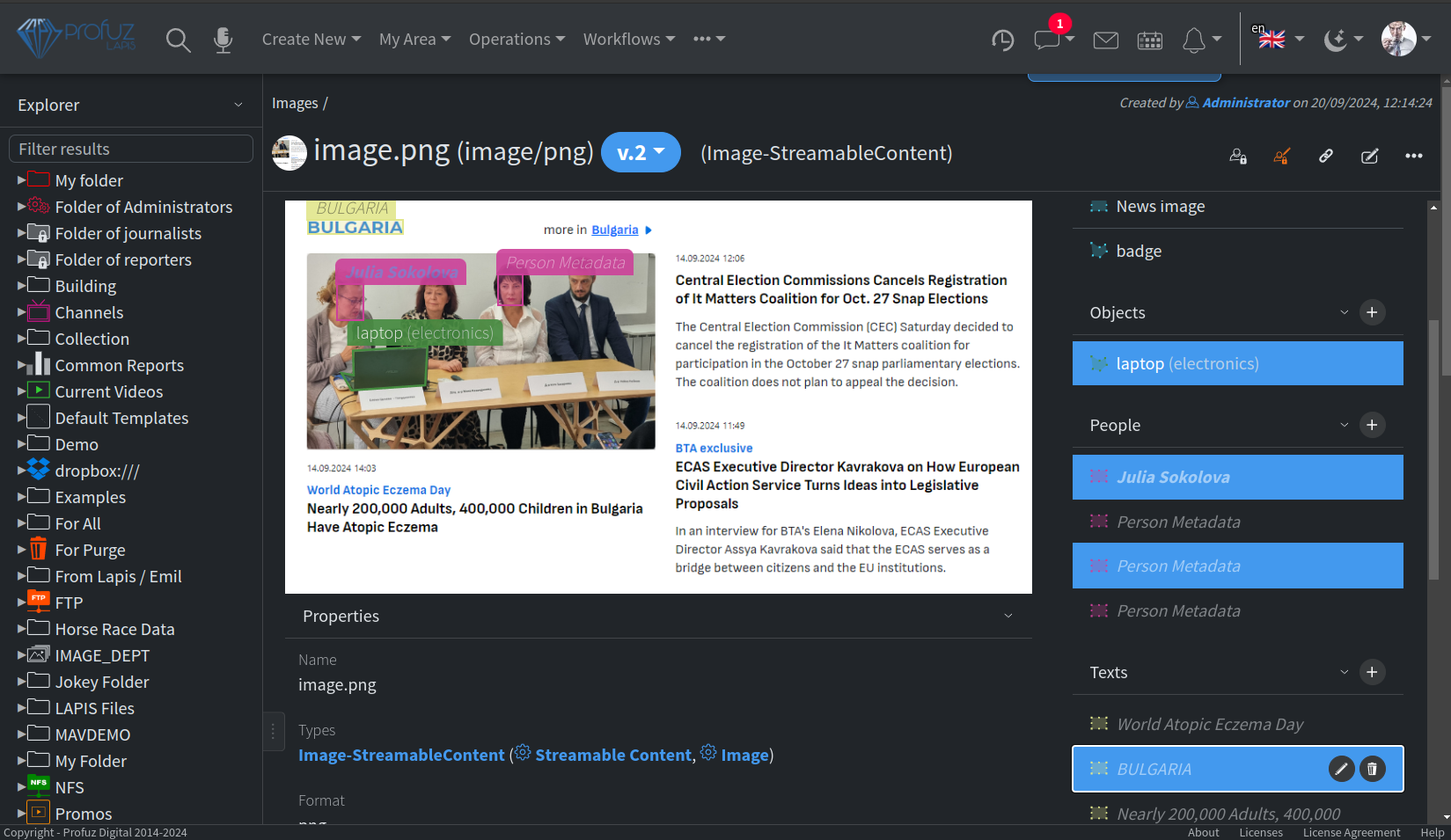The width and height of the screenshot is (1451, 840).
Task: Open the Workflows menu
Action: pyautogui.click(x=629, y=40)
